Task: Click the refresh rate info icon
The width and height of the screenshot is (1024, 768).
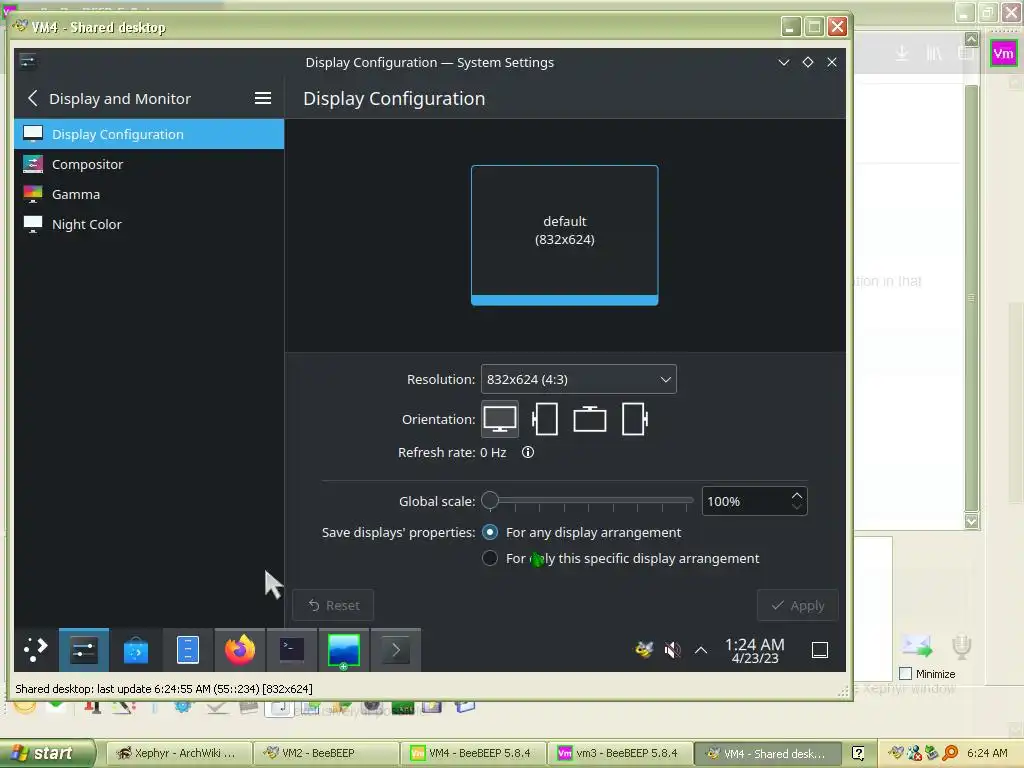Action: [528, 452]
